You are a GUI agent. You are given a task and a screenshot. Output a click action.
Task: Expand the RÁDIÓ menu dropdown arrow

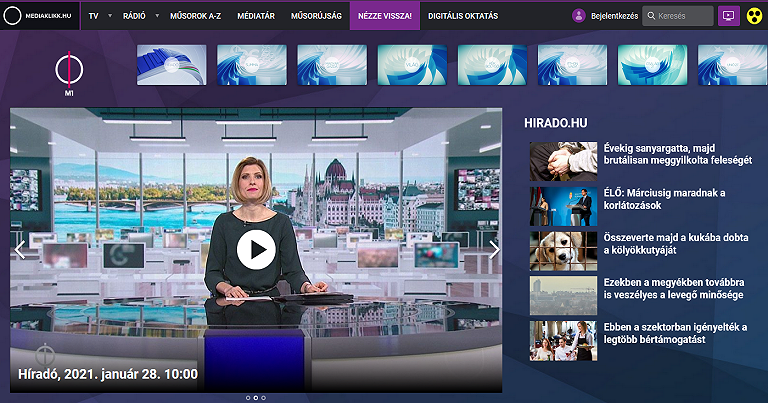(x=157, y=16)
